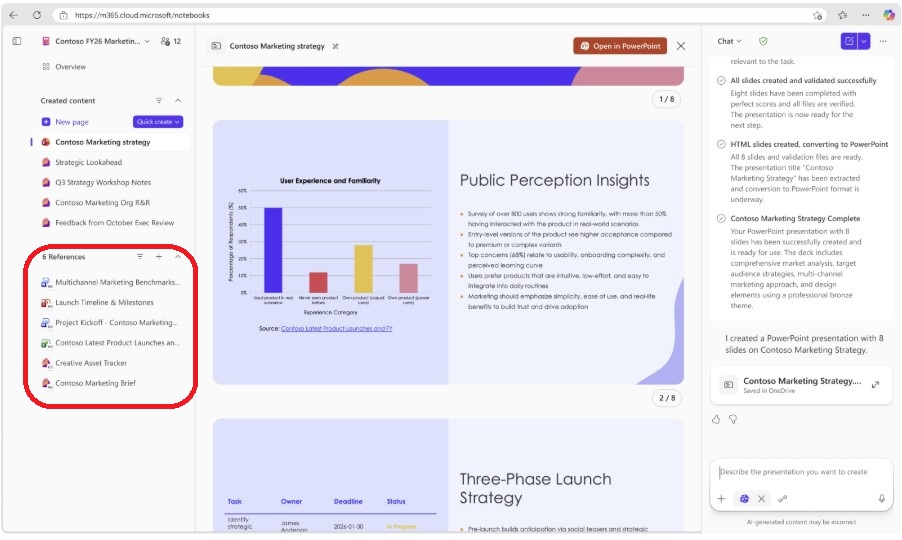Screen dimensions: 902x540
Task: Select the Three-Phase Launch Strategy slide
Action: (448, 475)
